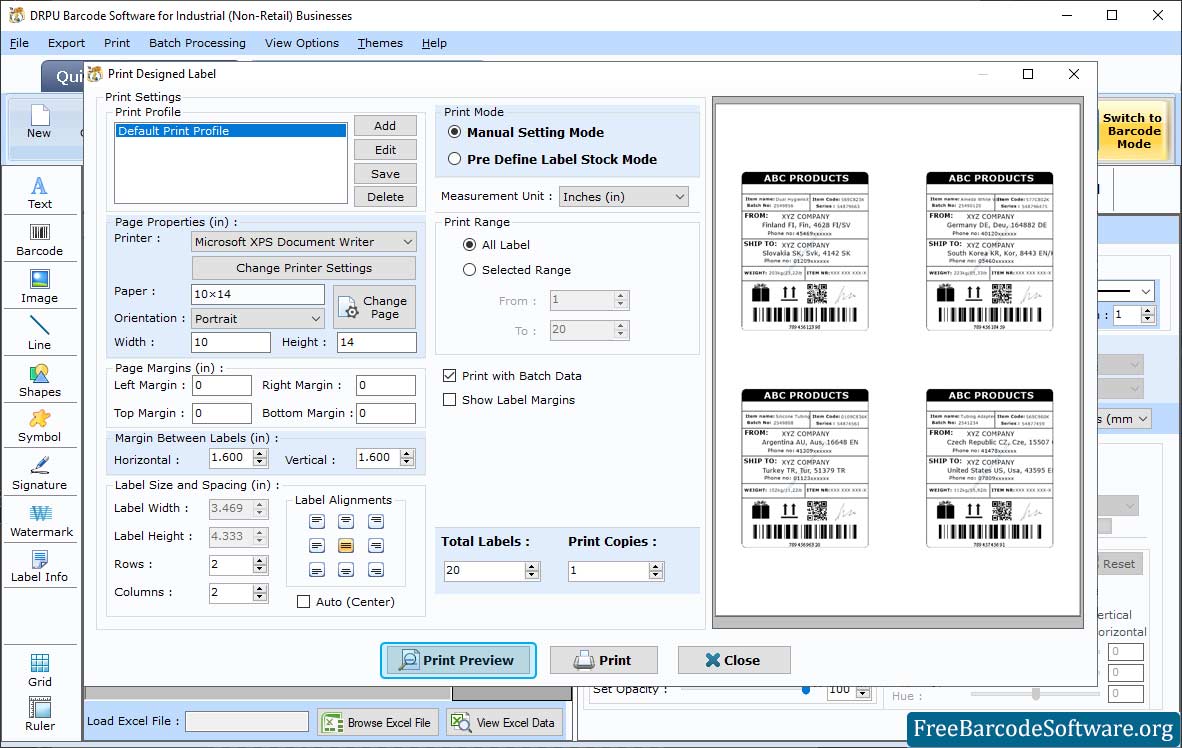Adjust the Hue slider in background
This screenshot has width=1182, height=748.
point(1036,694)
